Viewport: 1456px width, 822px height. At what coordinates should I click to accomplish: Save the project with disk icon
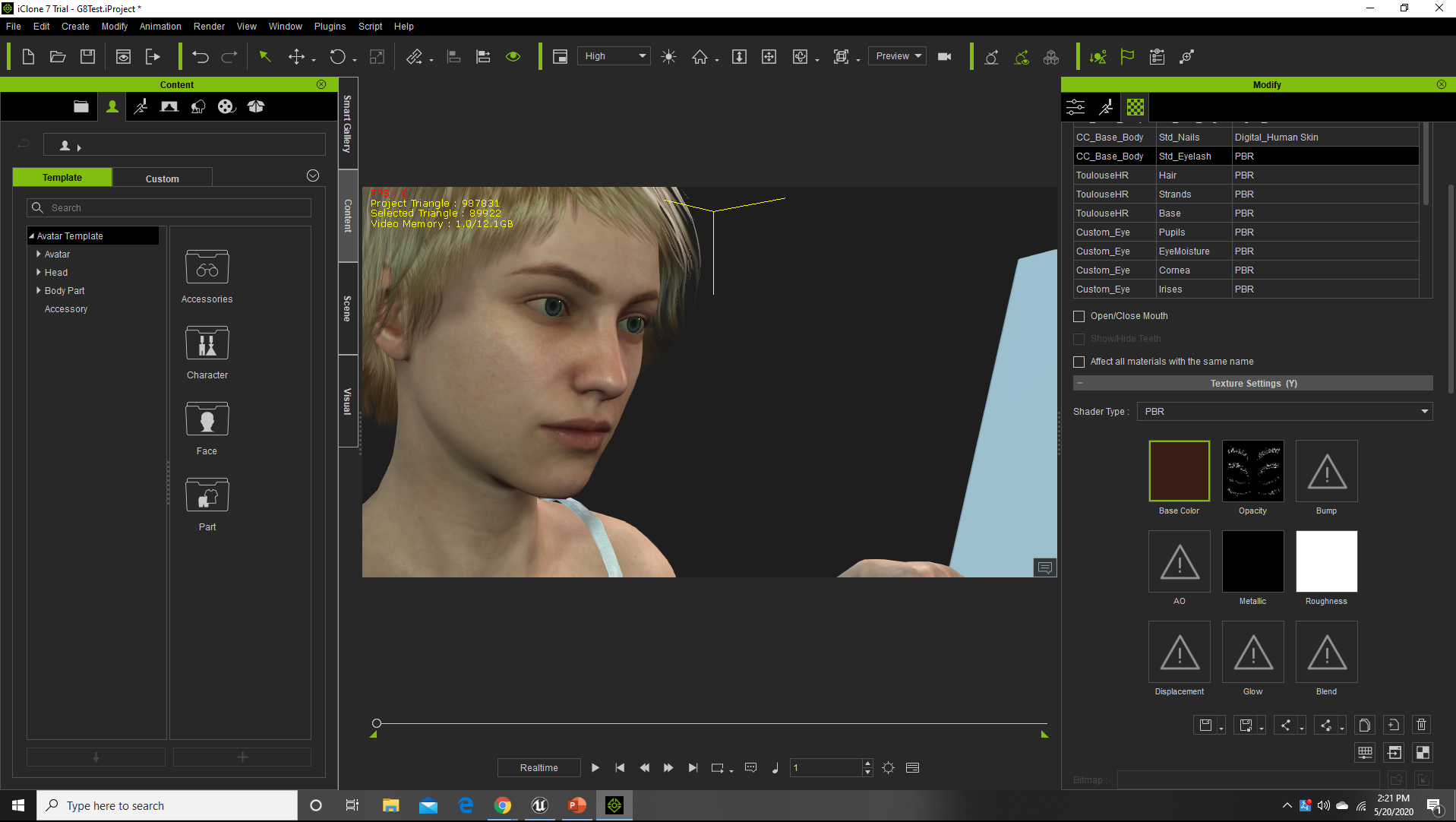87,57
